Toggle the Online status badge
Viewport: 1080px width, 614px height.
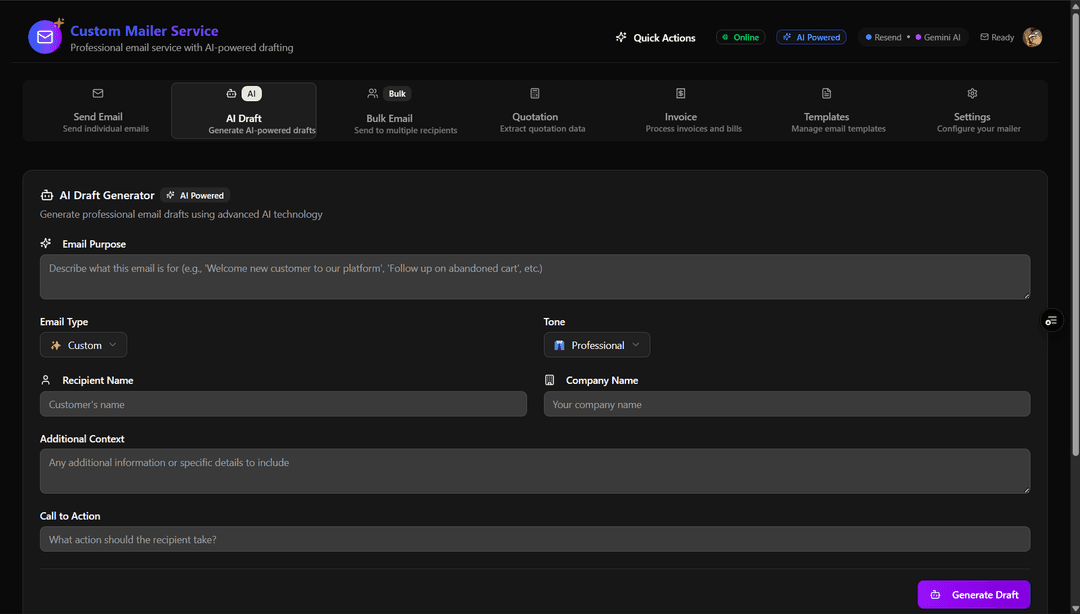[740, 36]
